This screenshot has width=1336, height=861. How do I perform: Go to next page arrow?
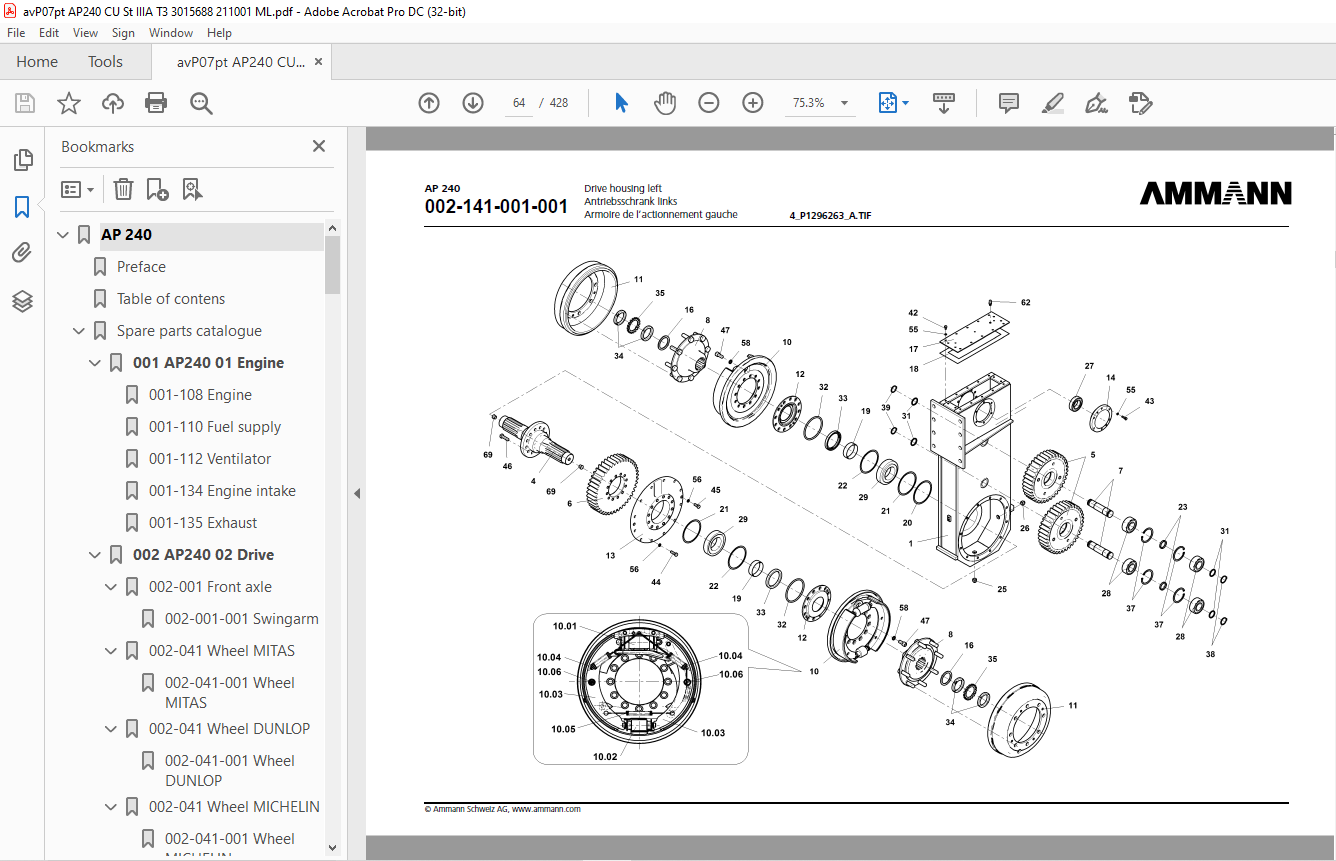coord(473,103)
